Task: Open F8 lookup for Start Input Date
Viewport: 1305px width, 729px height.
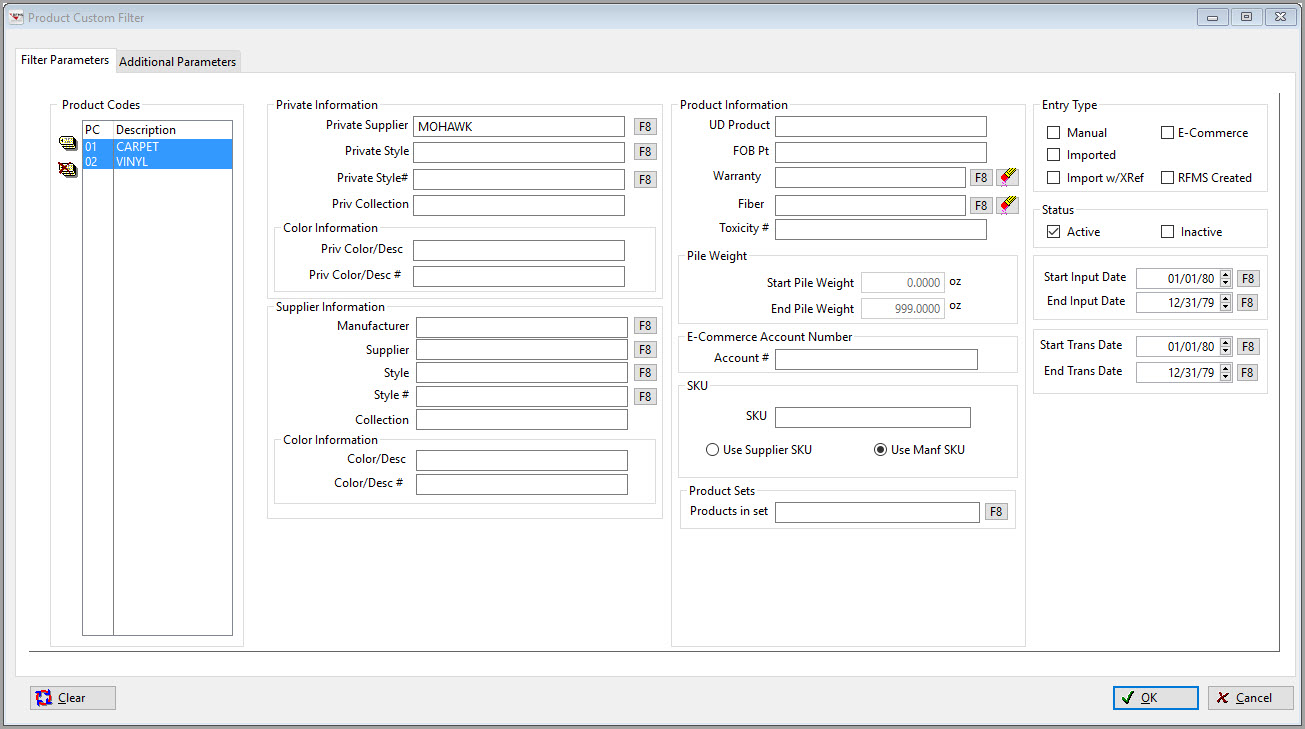Action: tap(1248, 279)
